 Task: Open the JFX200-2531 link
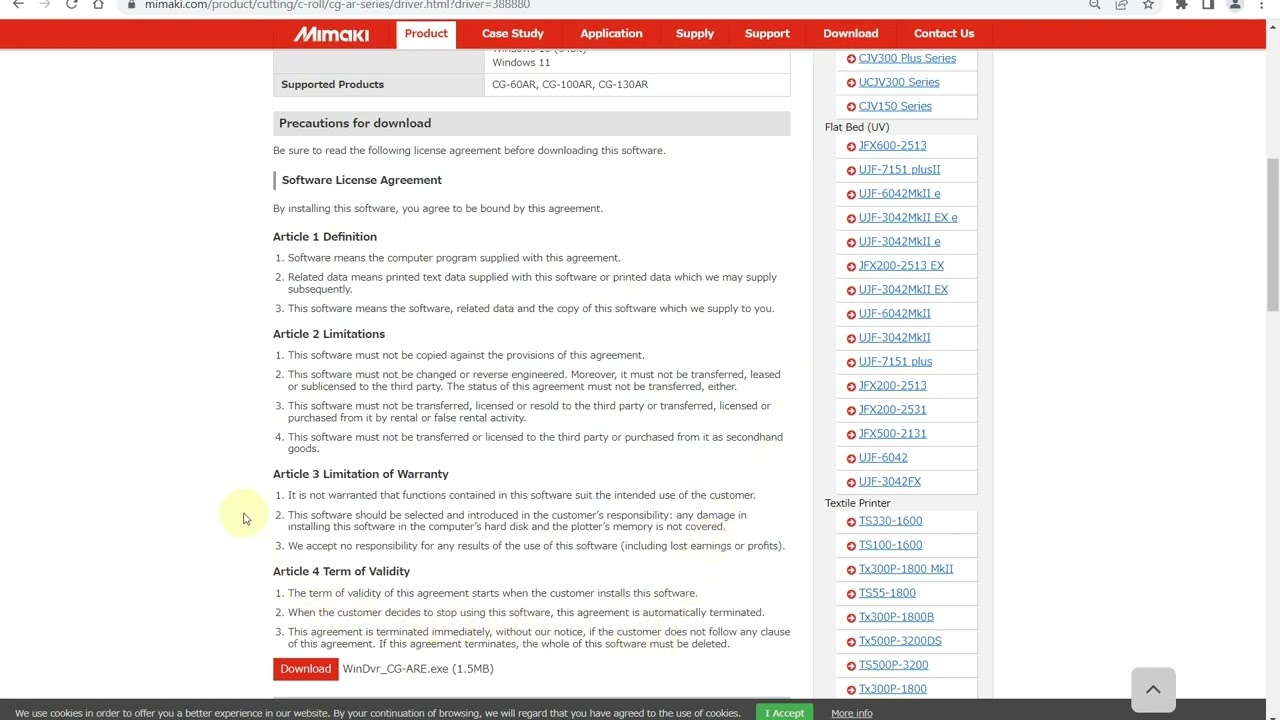pyautogui.click(x=892, y=409)
